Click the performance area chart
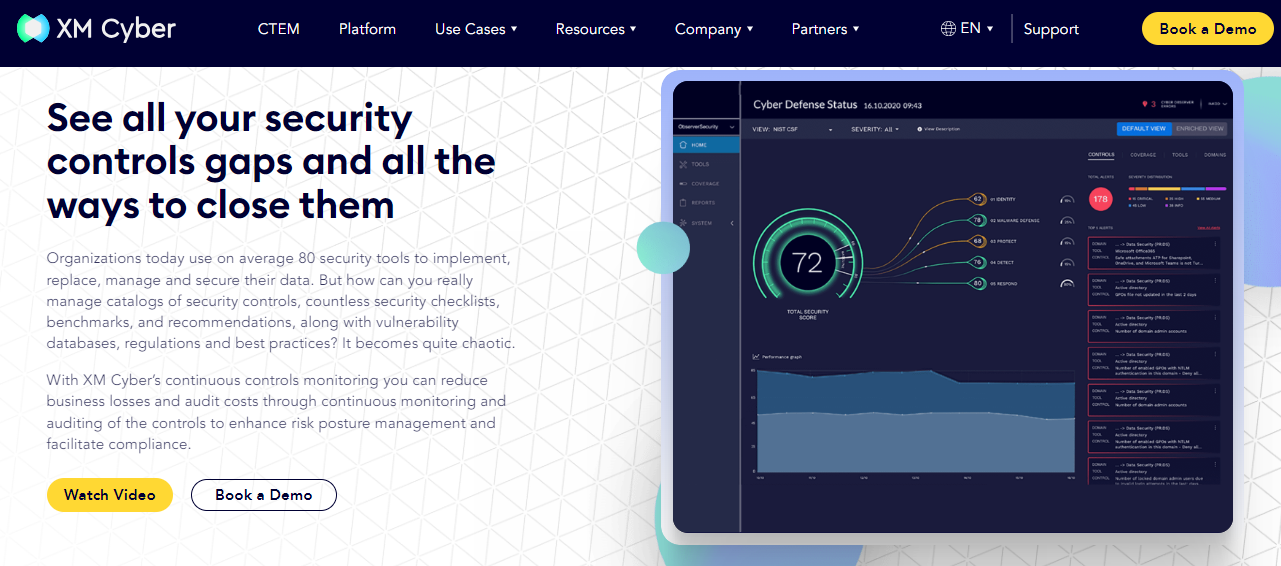Image resolution: width=1281 pixels, height=566 pixels. point(916,423)
